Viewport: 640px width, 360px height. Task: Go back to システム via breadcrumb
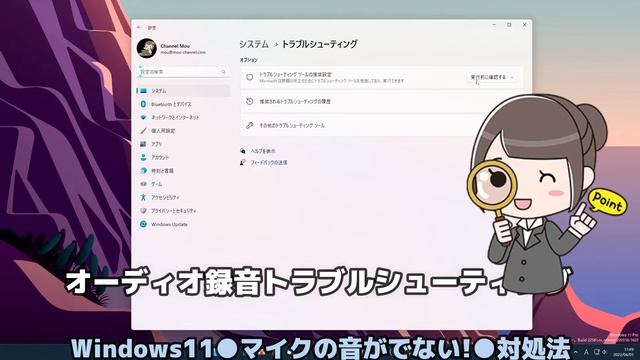tap(254, 44)
